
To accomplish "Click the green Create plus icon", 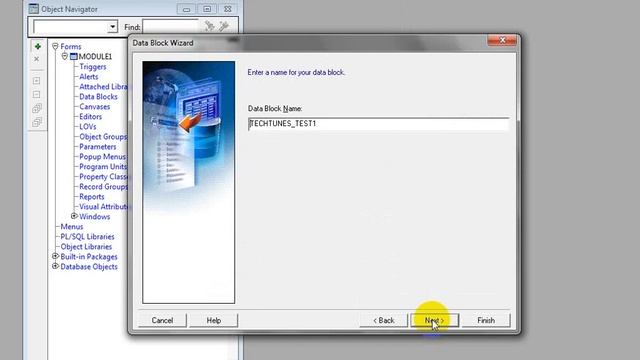I will tap(38, 47).
